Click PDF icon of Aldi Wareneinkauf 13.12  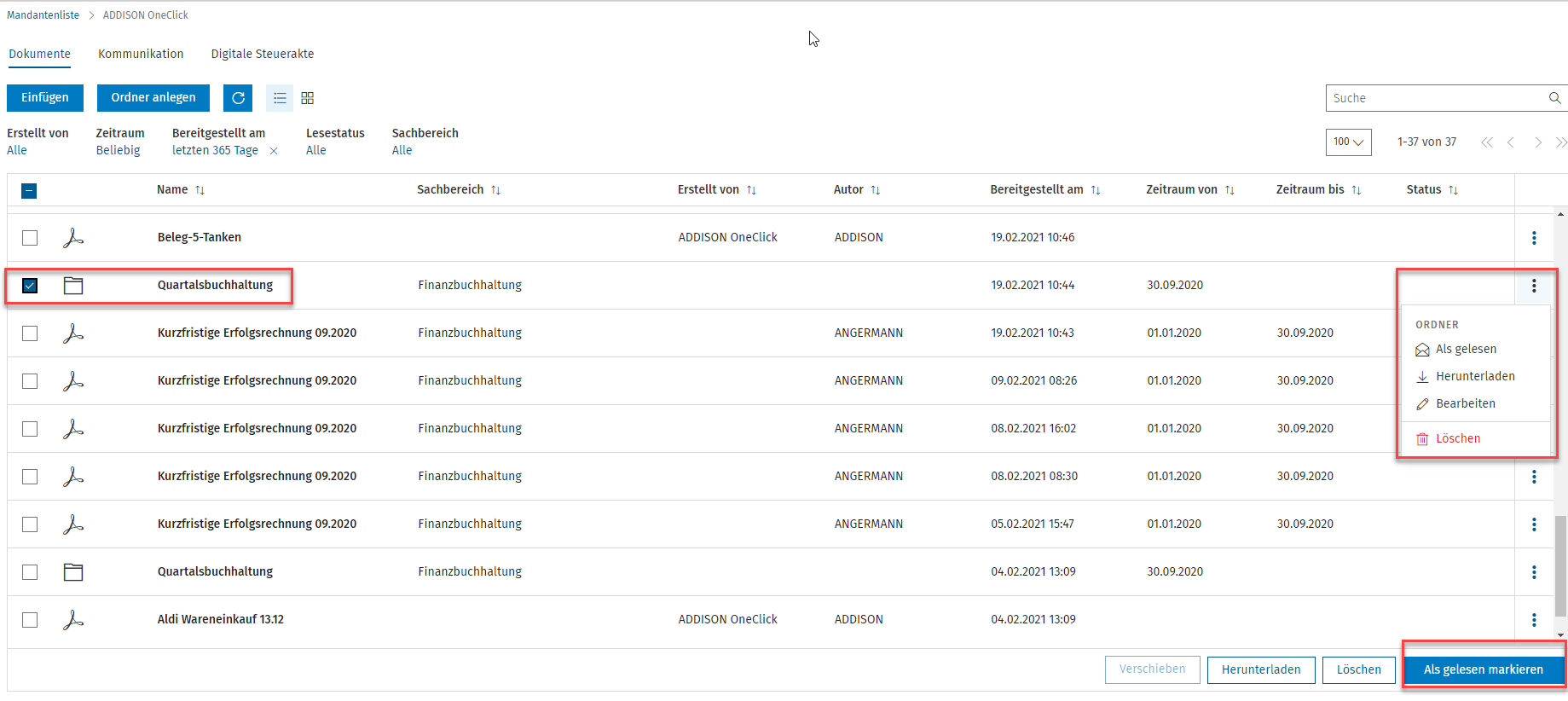(x=73, y=620)
